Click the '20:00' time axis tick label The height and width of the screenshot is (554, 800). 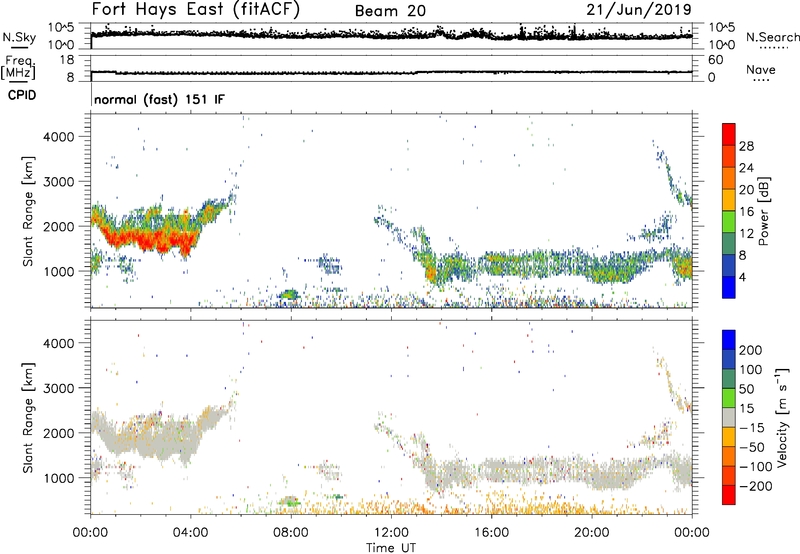click(x=591, y=533)
